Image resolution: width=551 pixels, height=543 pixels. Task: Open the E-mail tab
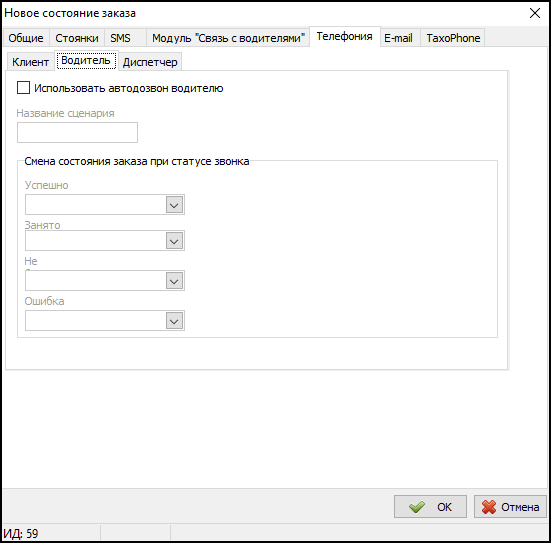[x=398, y=38]
